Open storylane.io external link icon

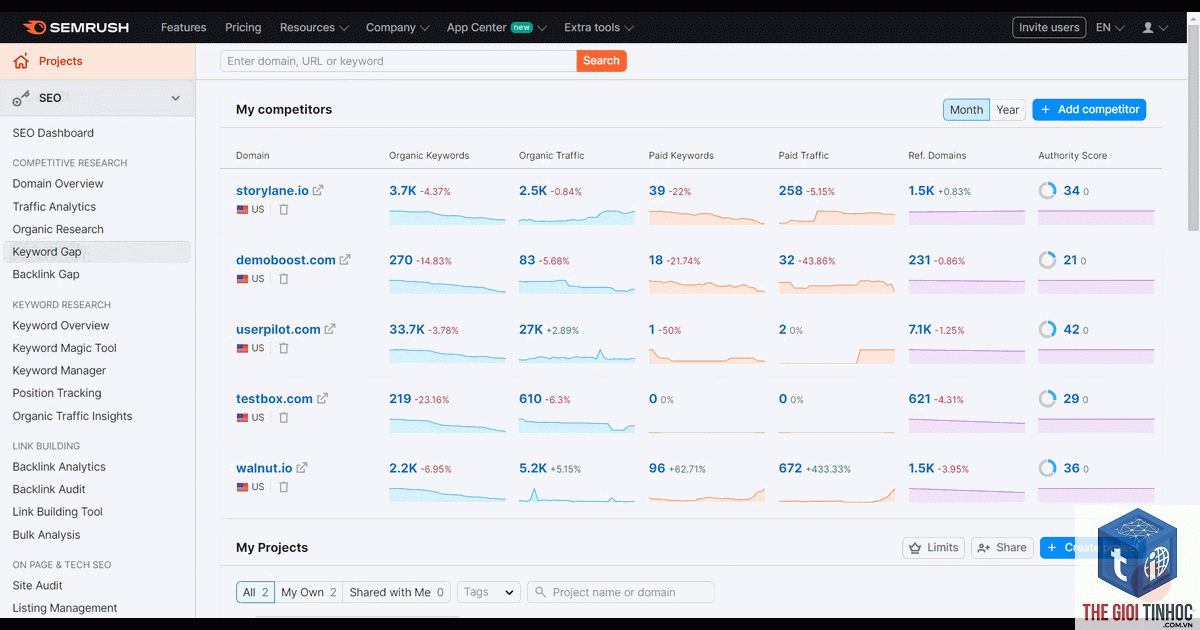click(x=318, y=190)
